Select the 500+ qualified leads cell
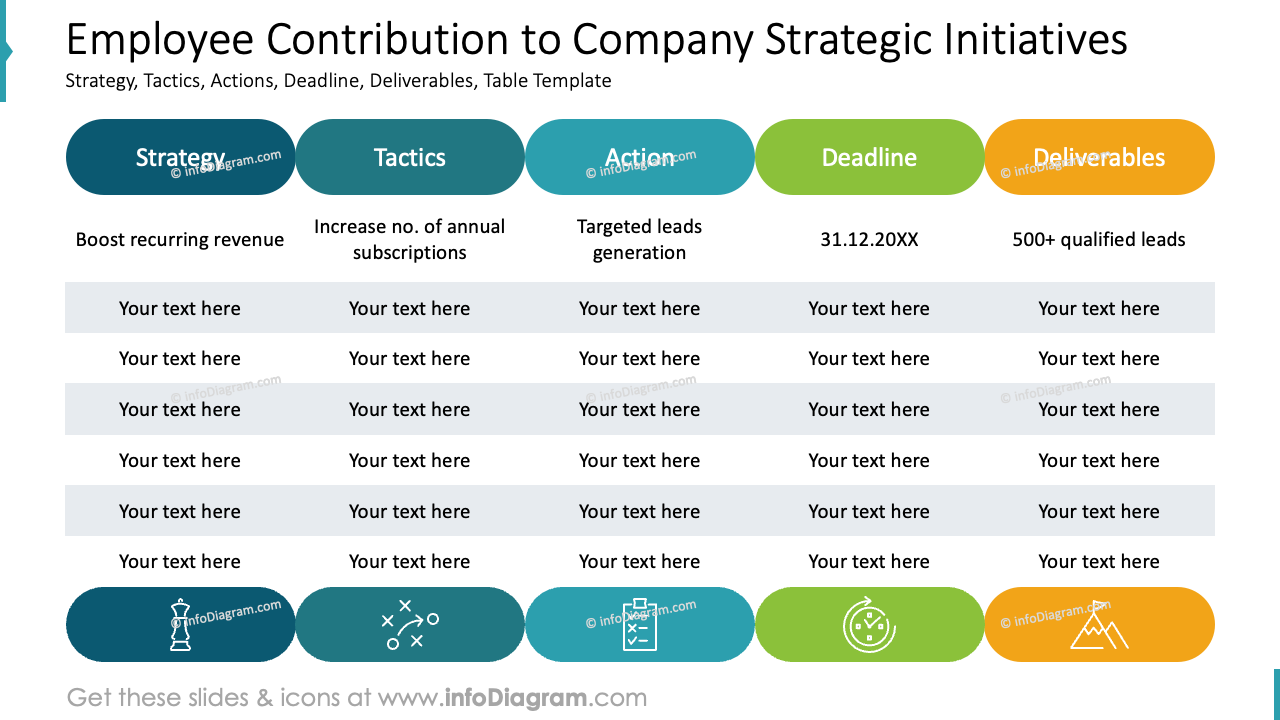1280x720 pixels. point(1099,240)
